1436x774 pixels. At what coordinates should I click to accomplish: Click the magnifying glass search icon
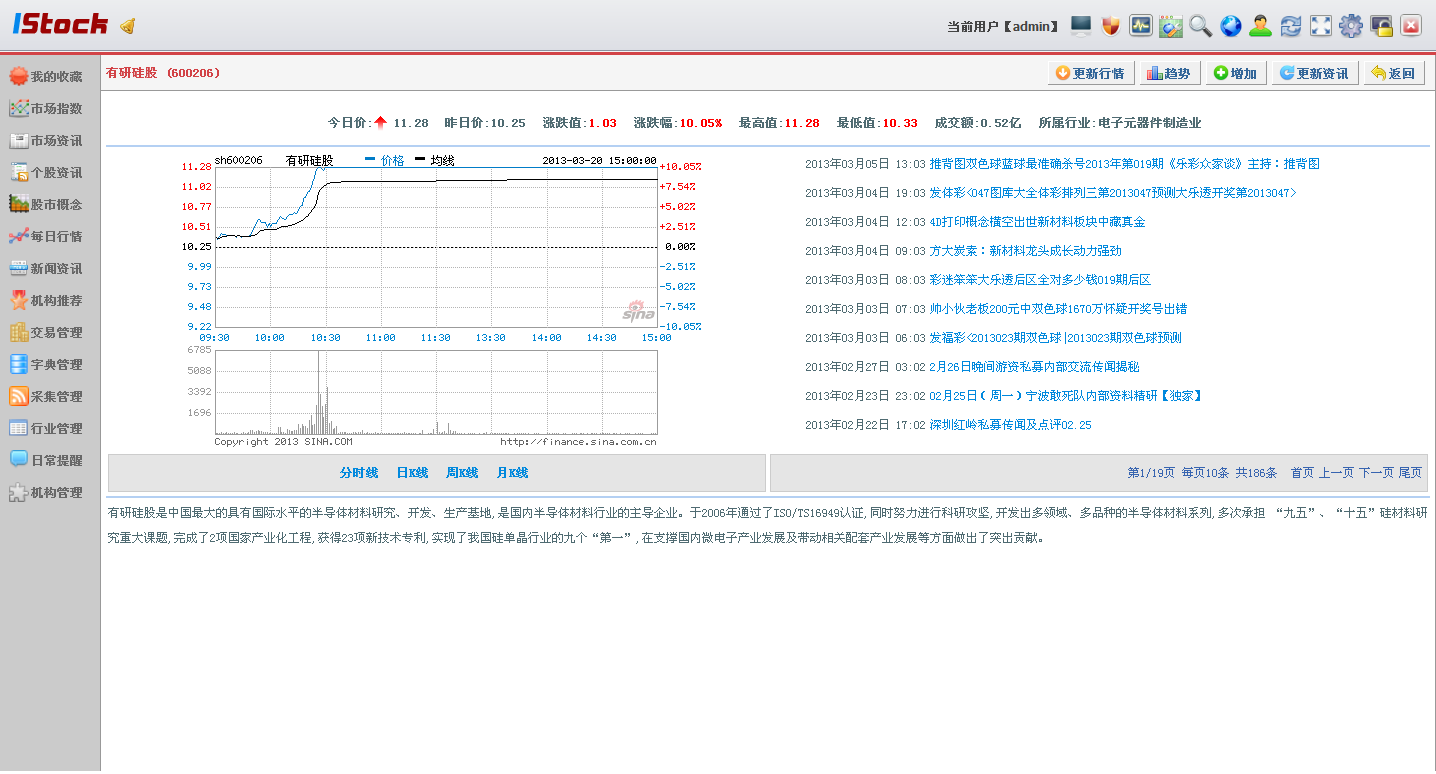click(1201, 26)
